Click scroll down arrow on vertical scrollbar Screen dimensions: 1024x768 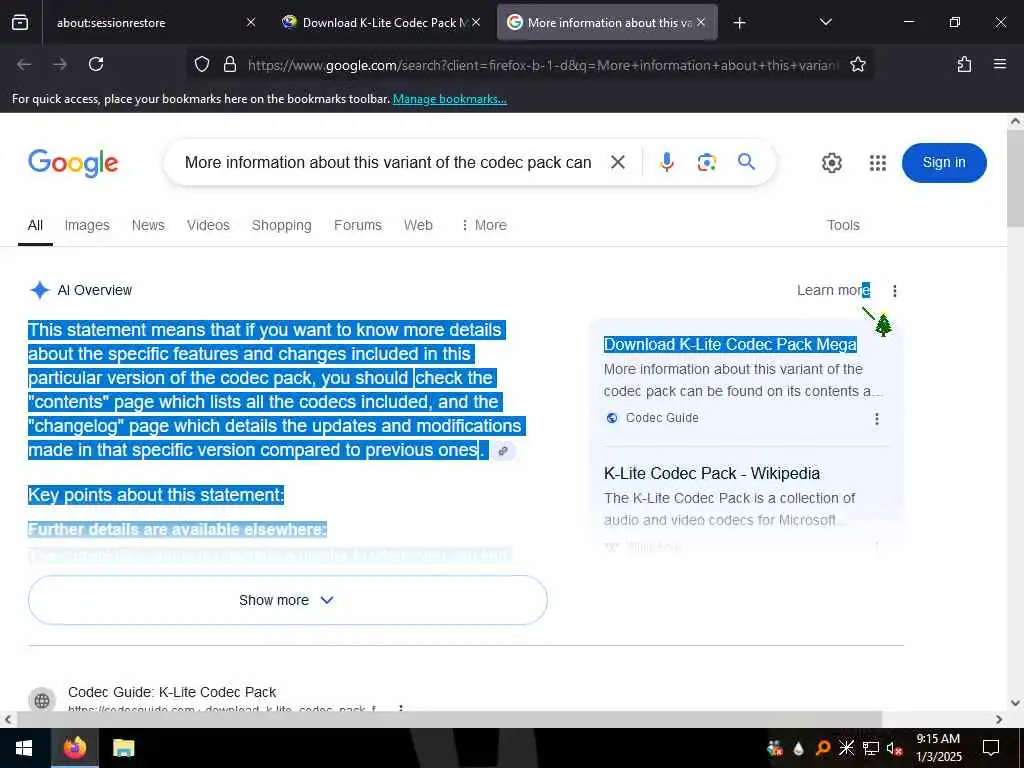(x=1015, y=703)
